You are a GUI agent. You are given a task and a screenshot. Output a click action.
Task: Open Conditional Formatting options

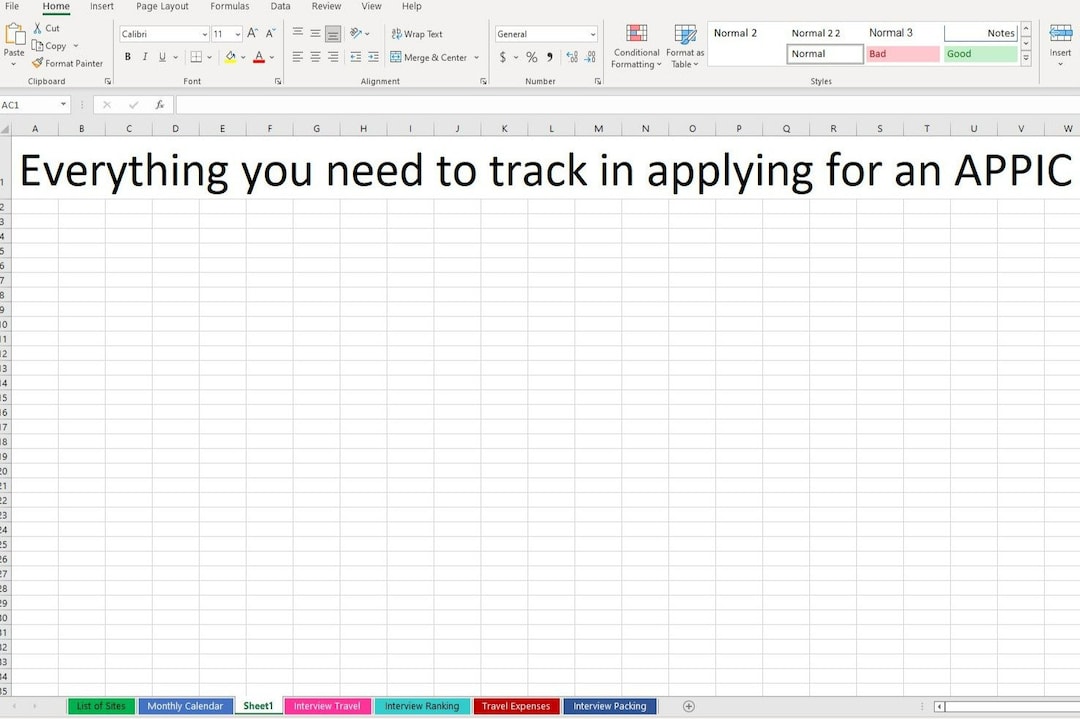click(636, 45)
